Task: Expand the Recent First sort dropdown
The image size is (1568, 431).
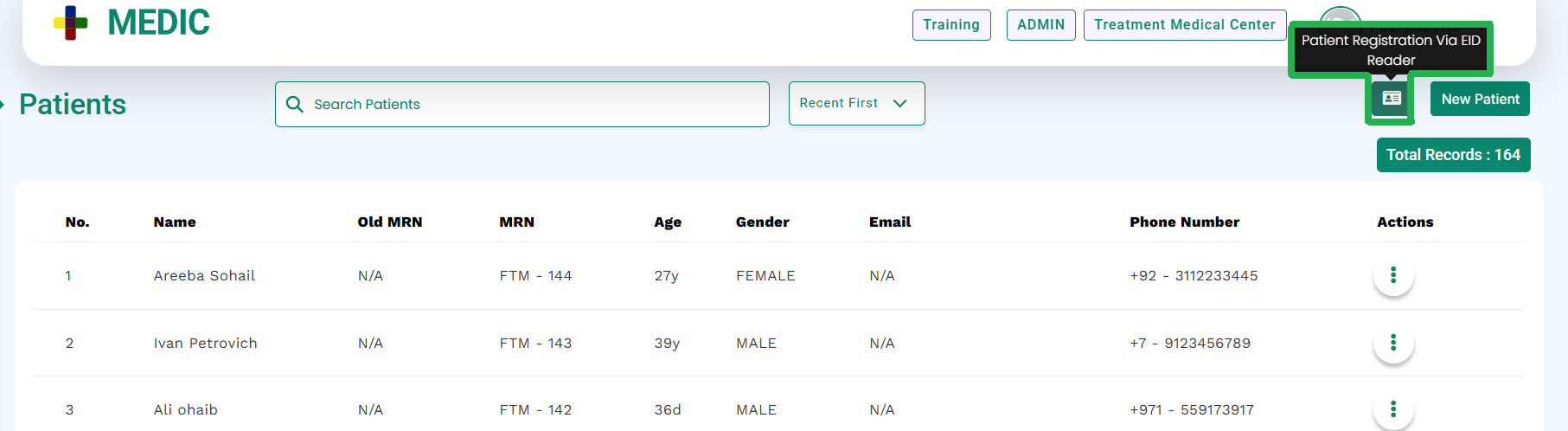Action: (x=856, y=103)
